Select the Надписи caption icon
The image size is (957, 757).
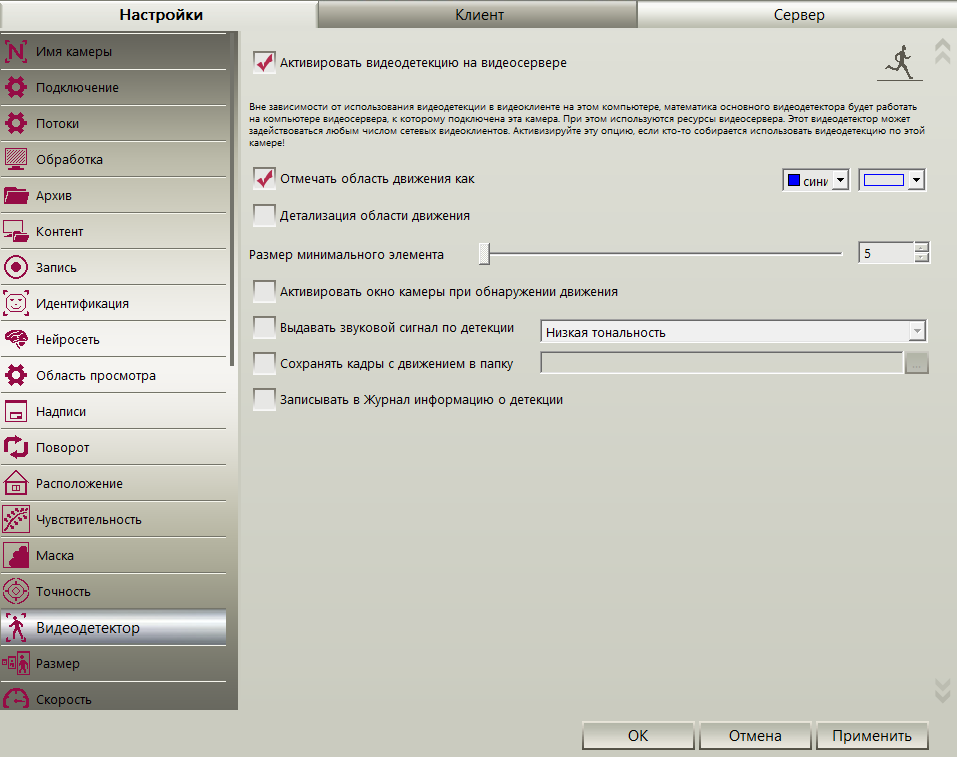(x=16, y=411)
